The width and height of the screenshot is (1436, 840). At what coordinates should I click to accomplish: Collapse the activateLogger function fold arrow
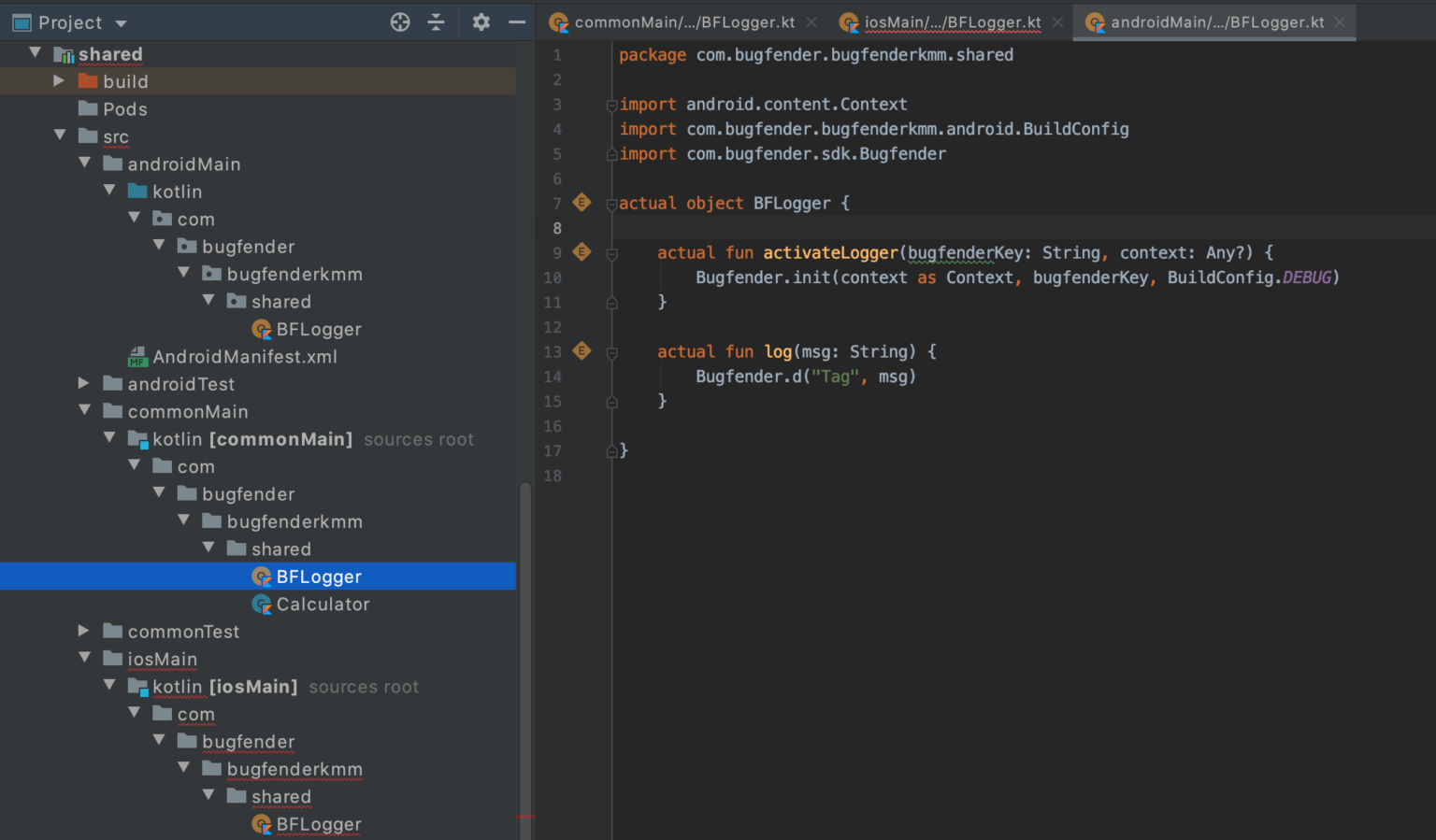click(x=612, y=251)
